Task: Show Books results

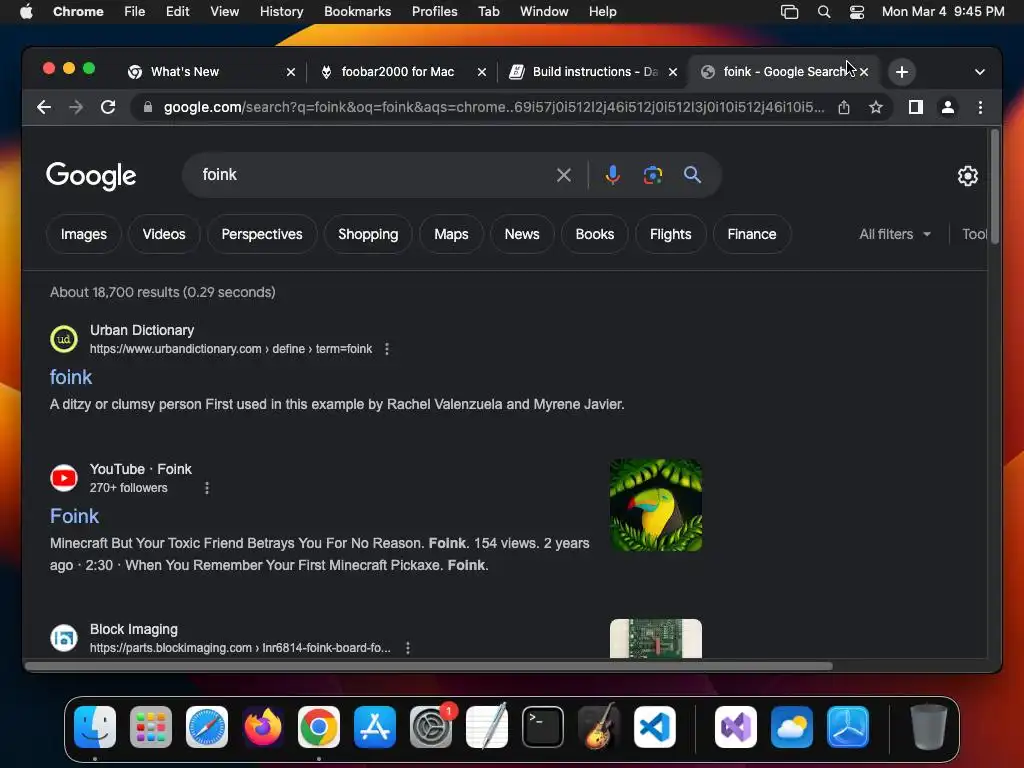Action: (x=594, y=234)
